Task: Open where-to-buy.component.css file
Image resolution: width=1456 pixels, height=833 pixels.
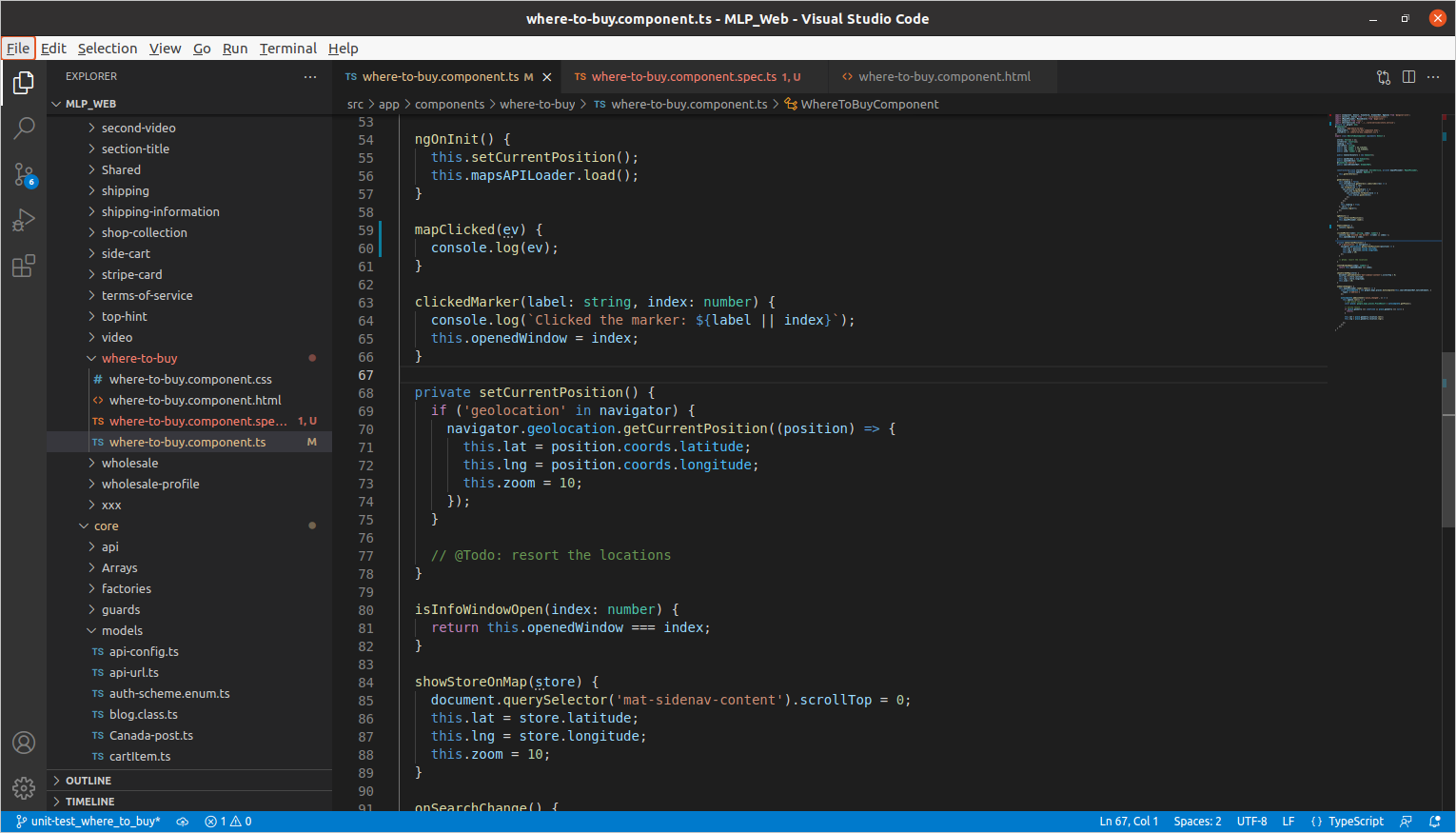Action: pyautogui.click(x=190, y=379)
